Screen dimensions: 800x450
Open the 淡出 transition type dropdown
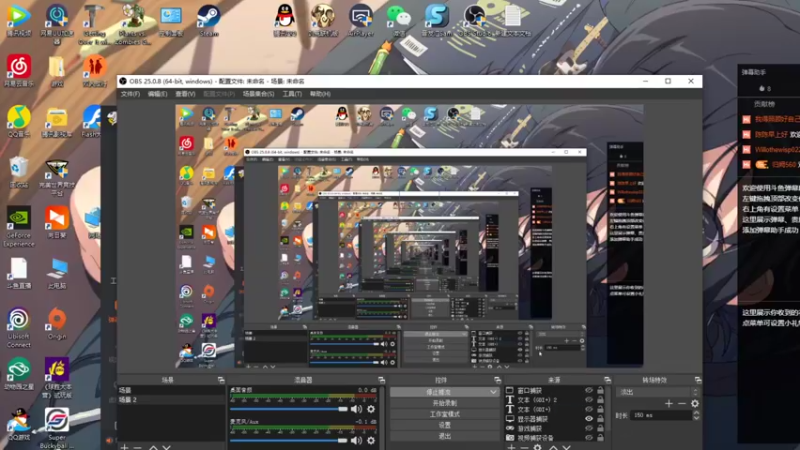pos(658,392)
